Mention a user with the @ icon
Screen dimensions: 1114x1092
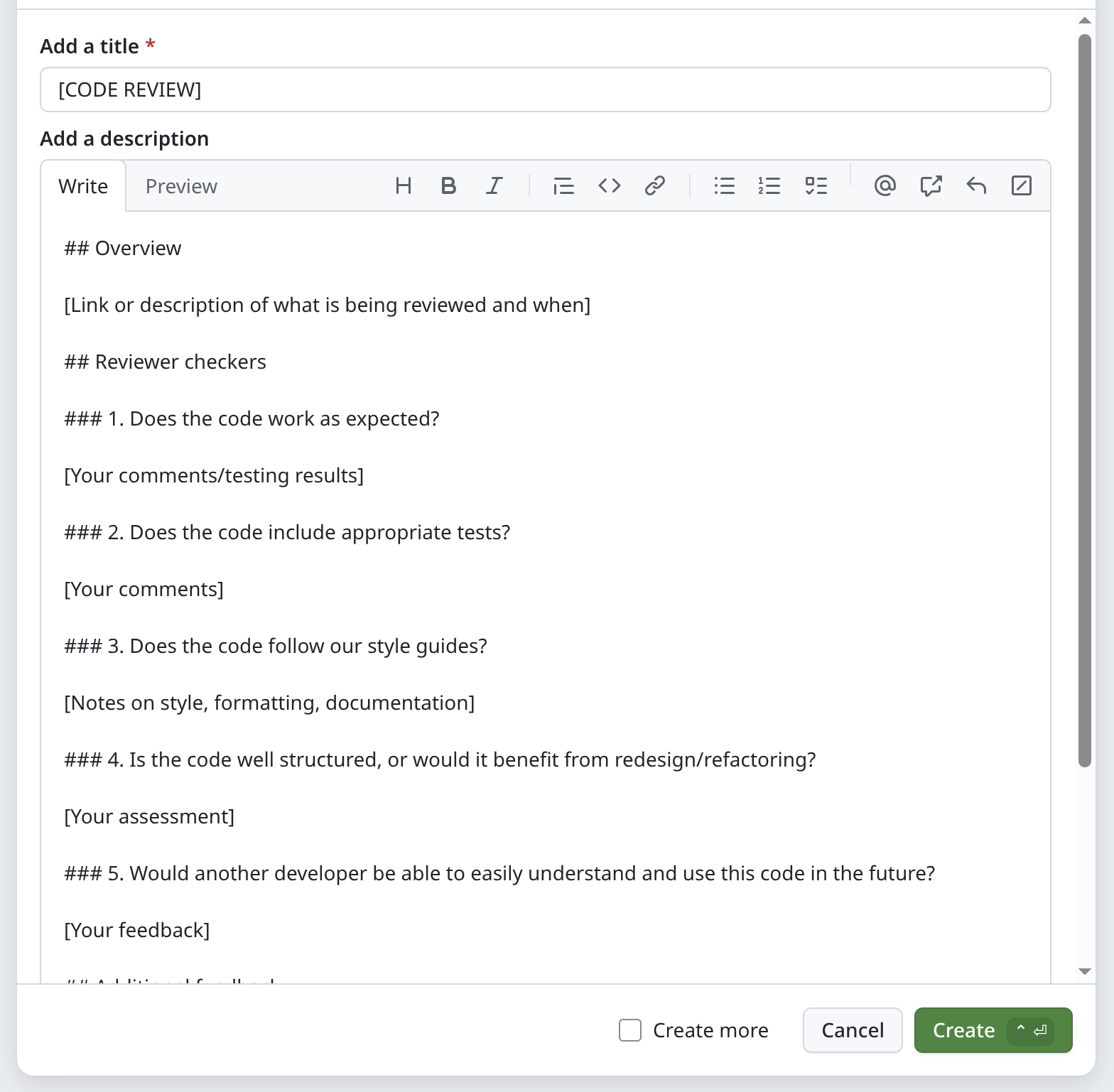pyautogui.click(x=885, y=186)
